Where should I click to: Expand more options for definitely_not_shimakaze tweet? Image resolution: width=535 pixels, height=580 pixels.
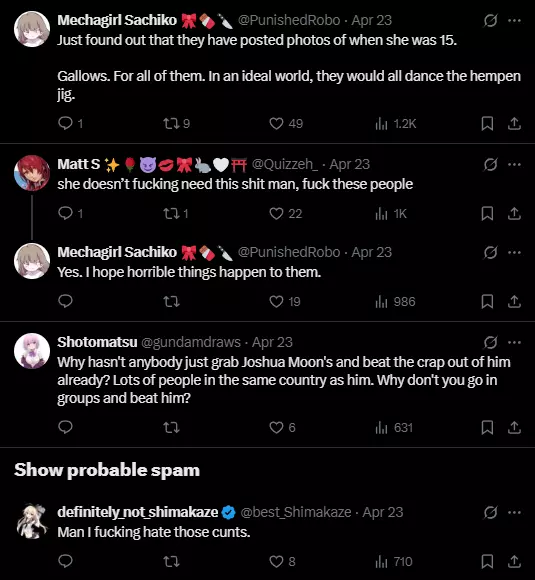click(515, 512)
